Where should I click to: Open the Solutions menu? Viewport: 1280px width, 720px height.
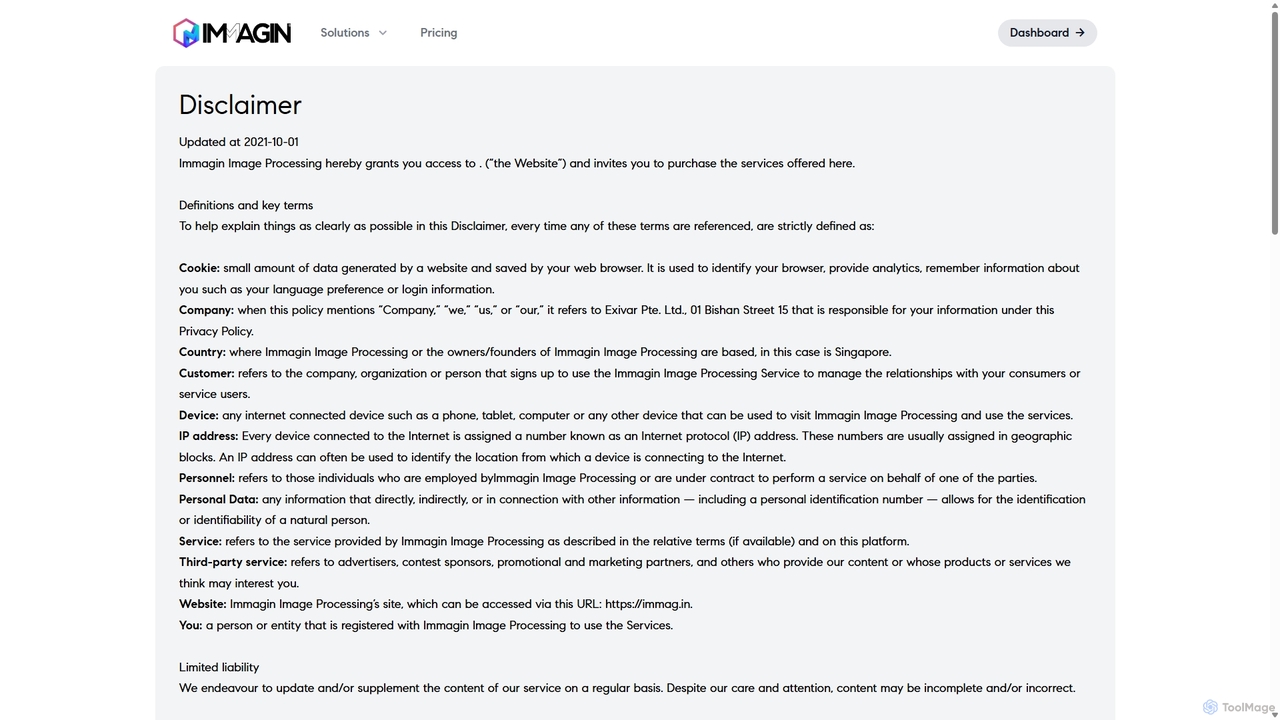coord(354,33)
